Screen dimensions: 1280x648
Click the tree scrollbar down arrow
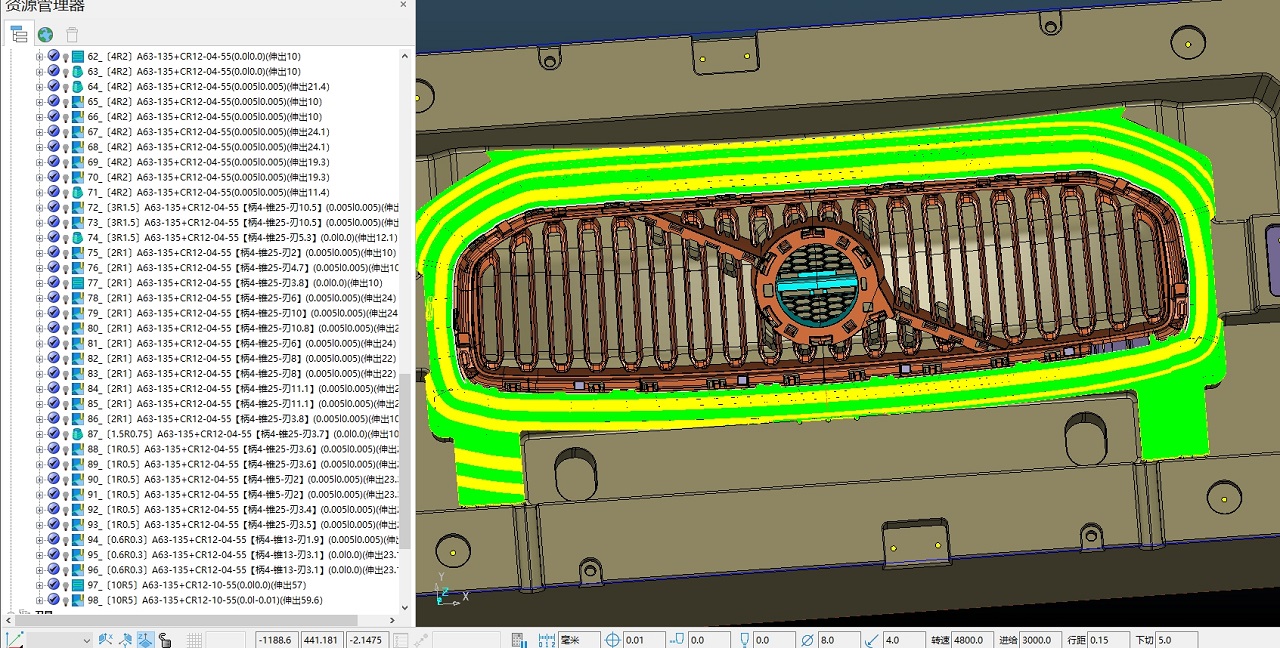406,606
